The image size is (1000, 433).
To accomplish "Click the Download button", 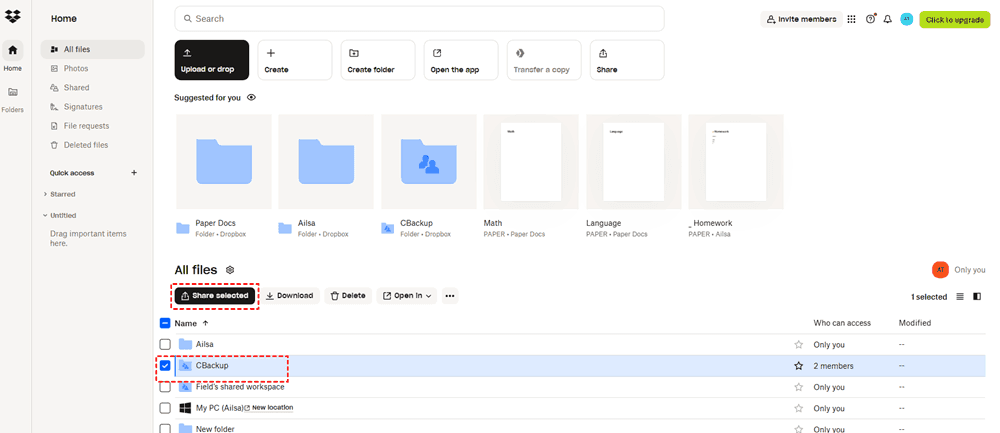I will [x=290, y=296].
